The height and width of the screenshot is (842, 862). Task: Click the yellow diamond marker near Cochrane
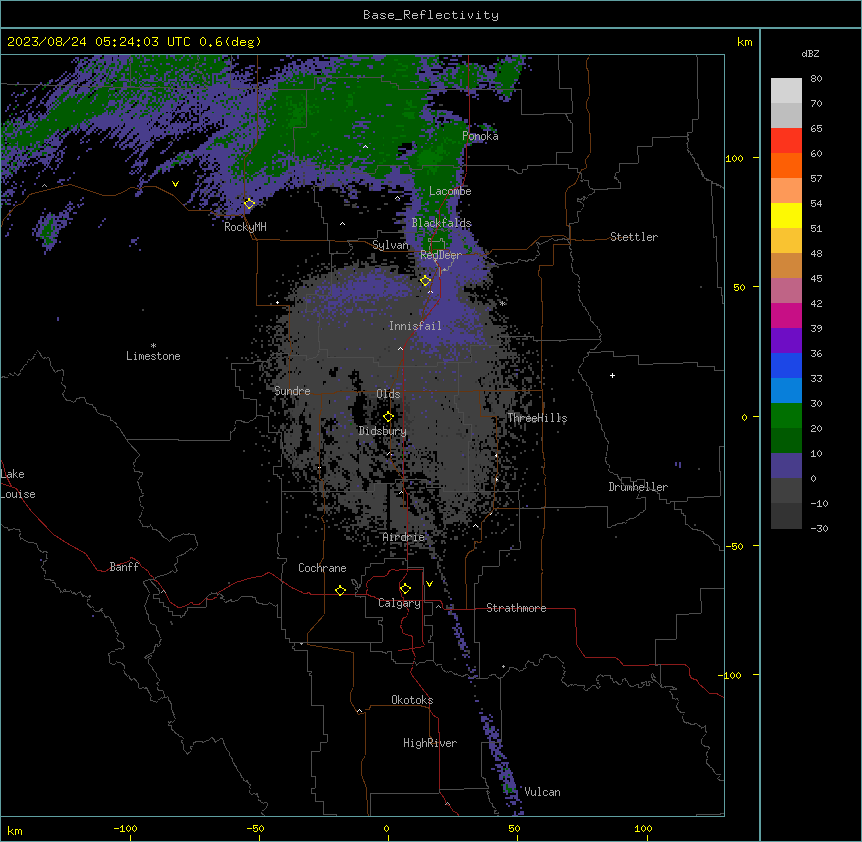[x=340, y=590]
